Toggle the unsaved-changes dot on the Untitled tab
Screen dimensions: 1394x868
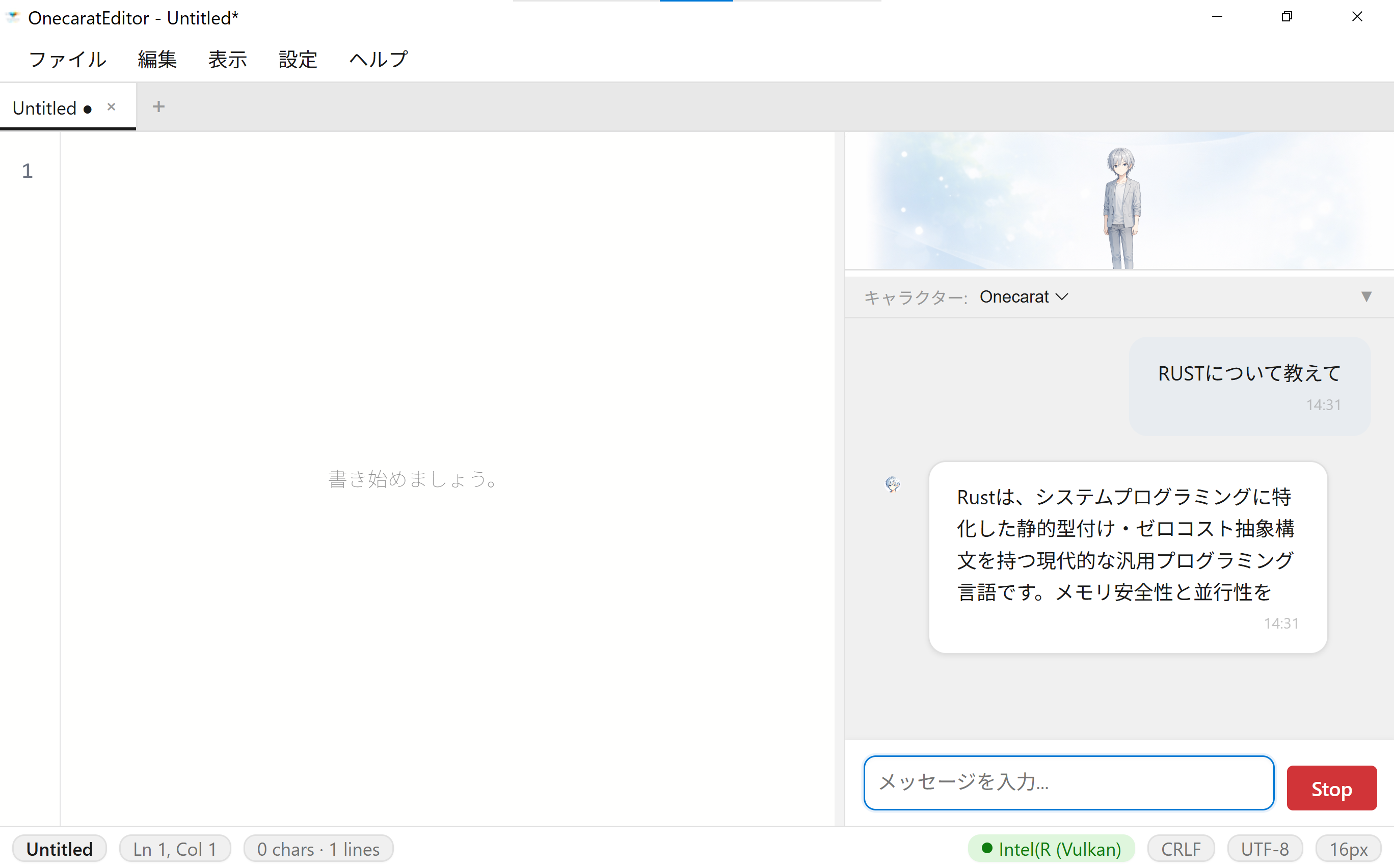tap(87, 108)
